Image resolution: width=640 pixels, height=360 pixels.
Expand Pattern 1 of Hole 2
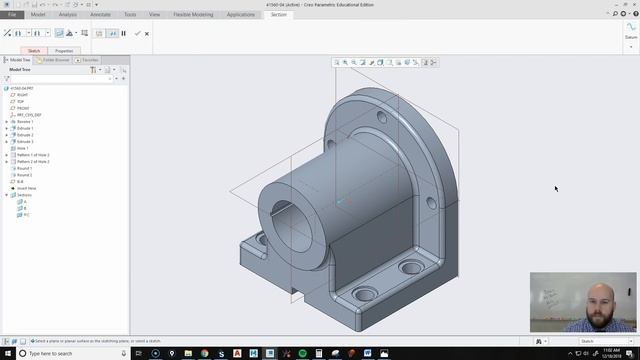pos(7,155)
